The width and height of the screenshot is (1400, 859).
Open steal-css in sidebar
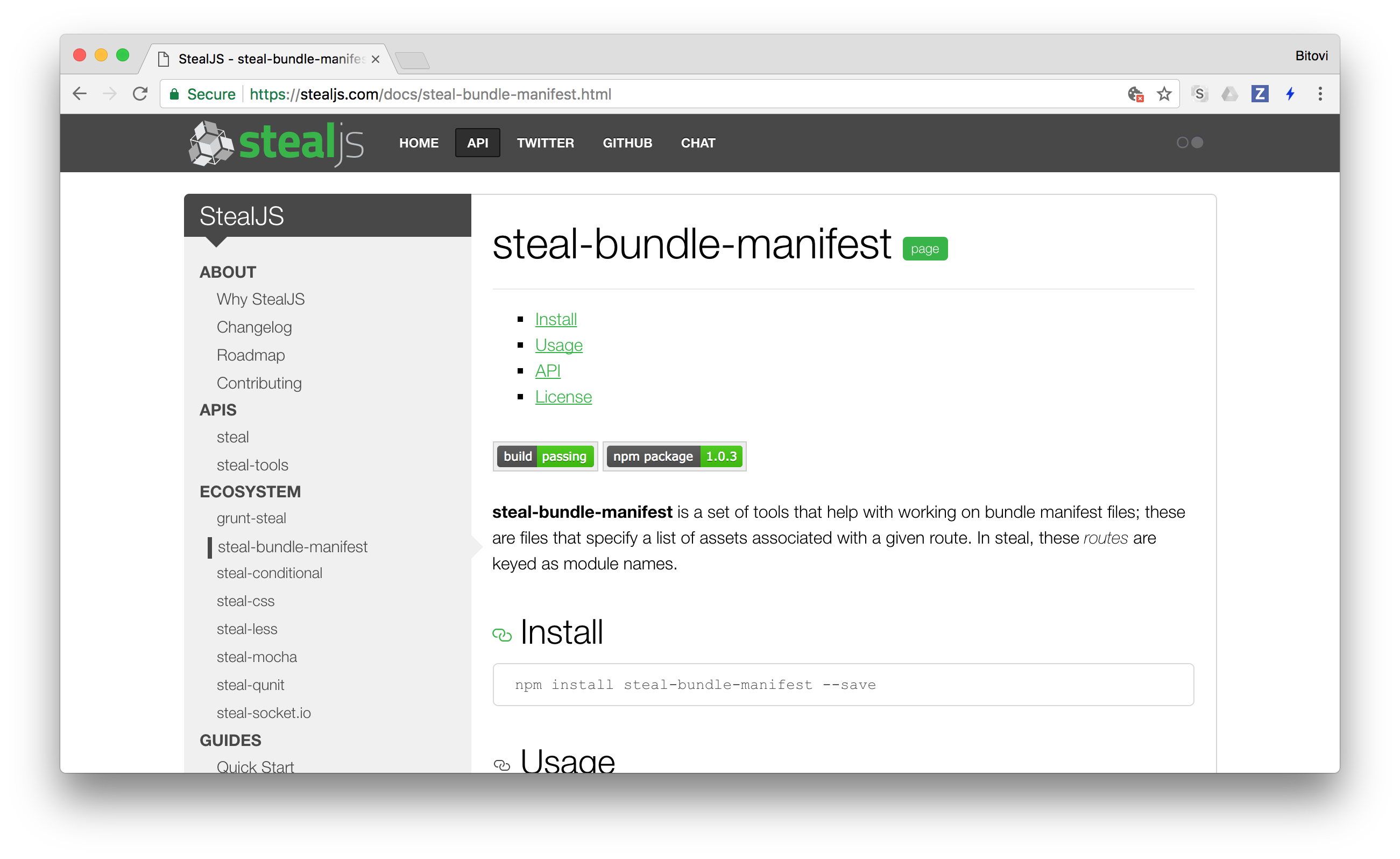click(245, 601)
